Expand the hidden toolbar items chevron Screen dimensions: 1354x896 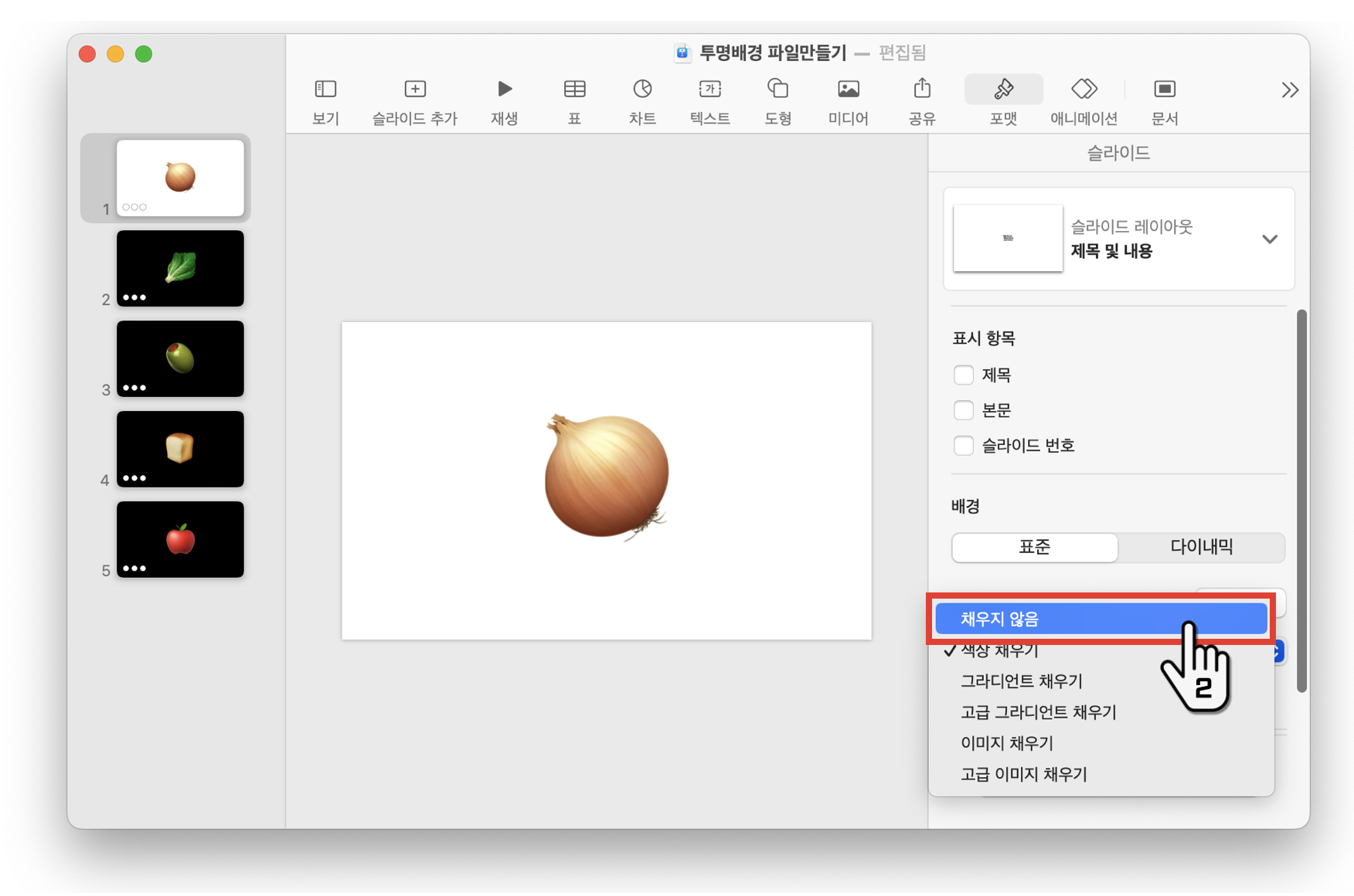[x=1289, y=90]
